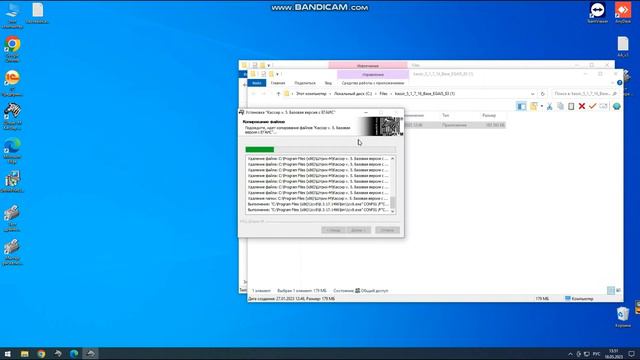Click Files segment in address breadcrumb

383,94
